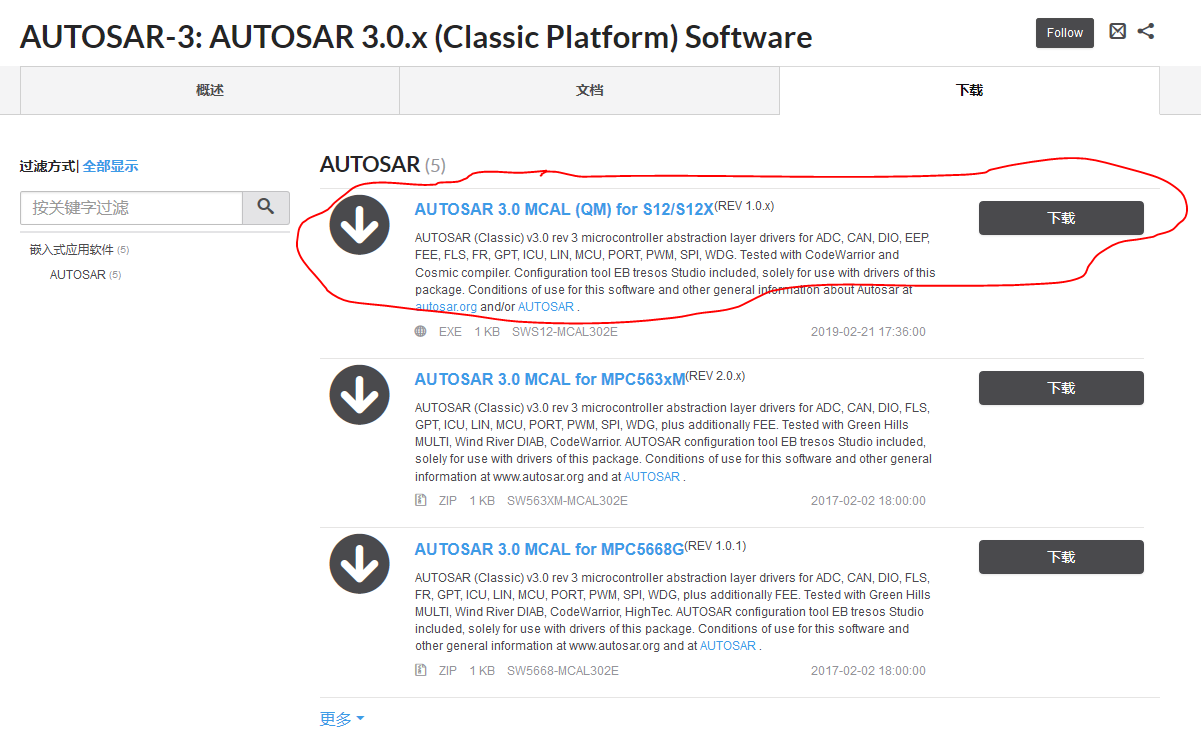The image size is (1201, 738).
Task: Click the ZIP file icon for SW563XM-MCAL302E
Action: 421,501
